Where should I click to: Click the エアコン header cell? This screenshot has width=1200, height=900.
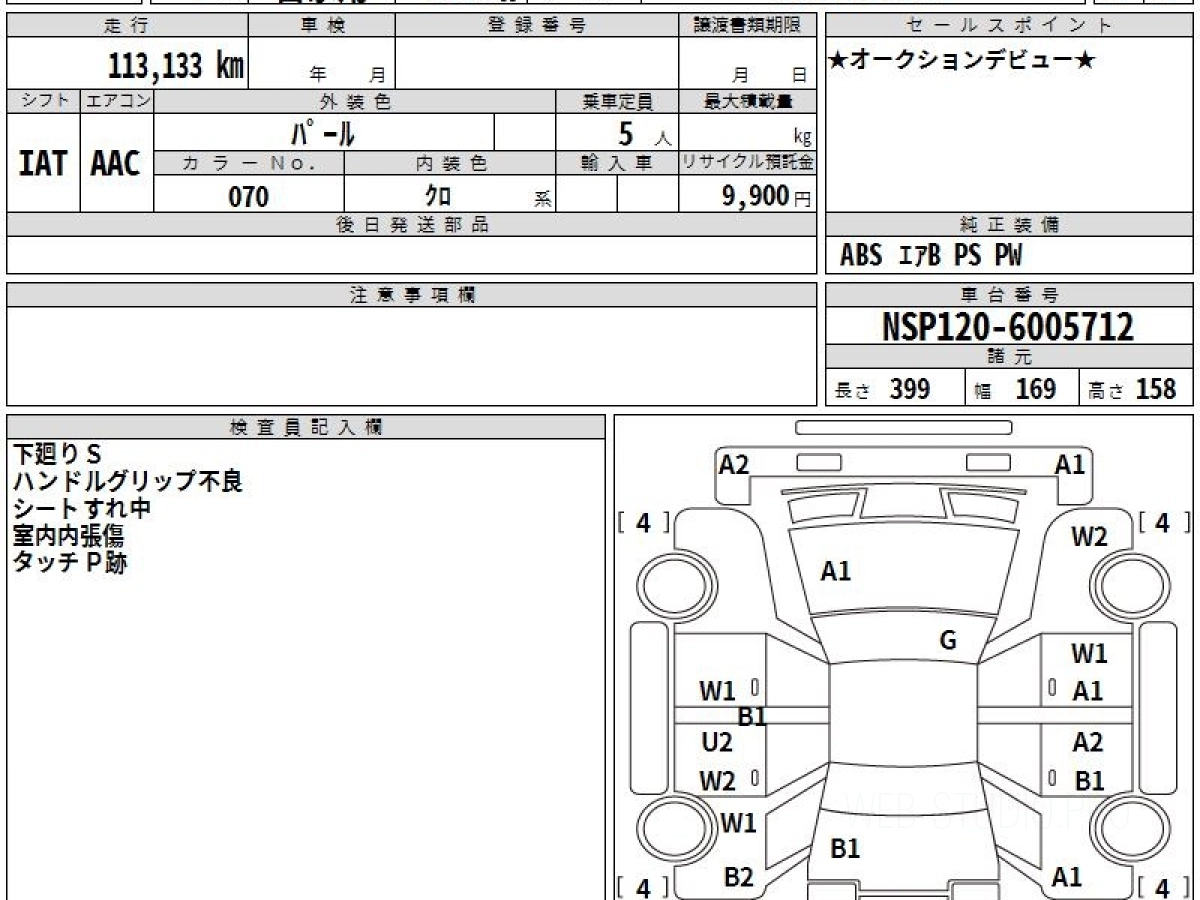pos(117,102)
